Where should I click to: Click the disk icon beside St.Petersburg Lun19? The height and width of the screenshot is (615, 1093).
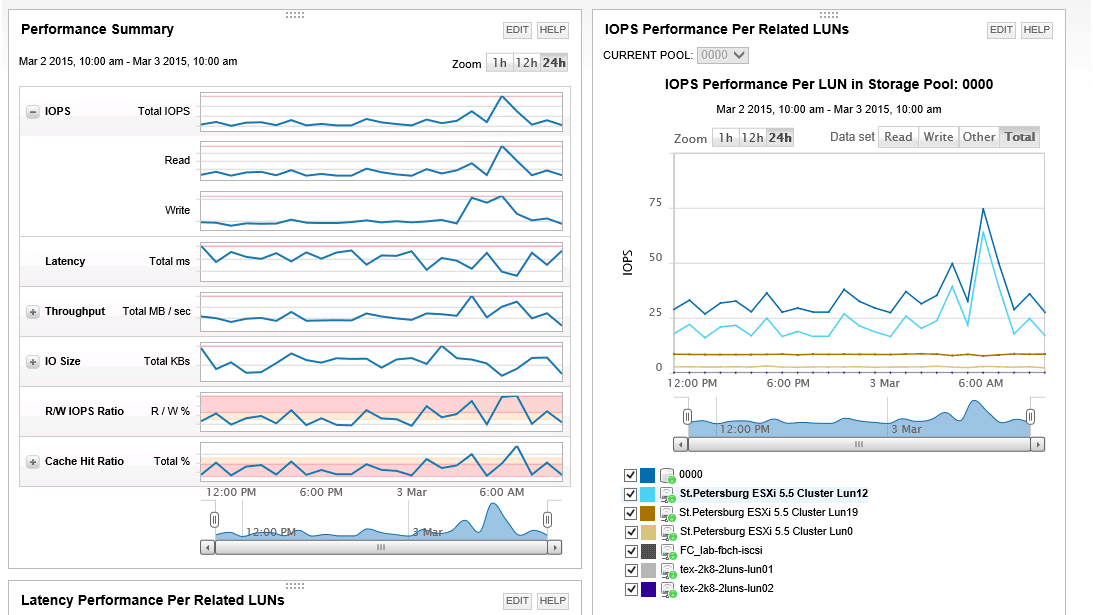[668, 512]
